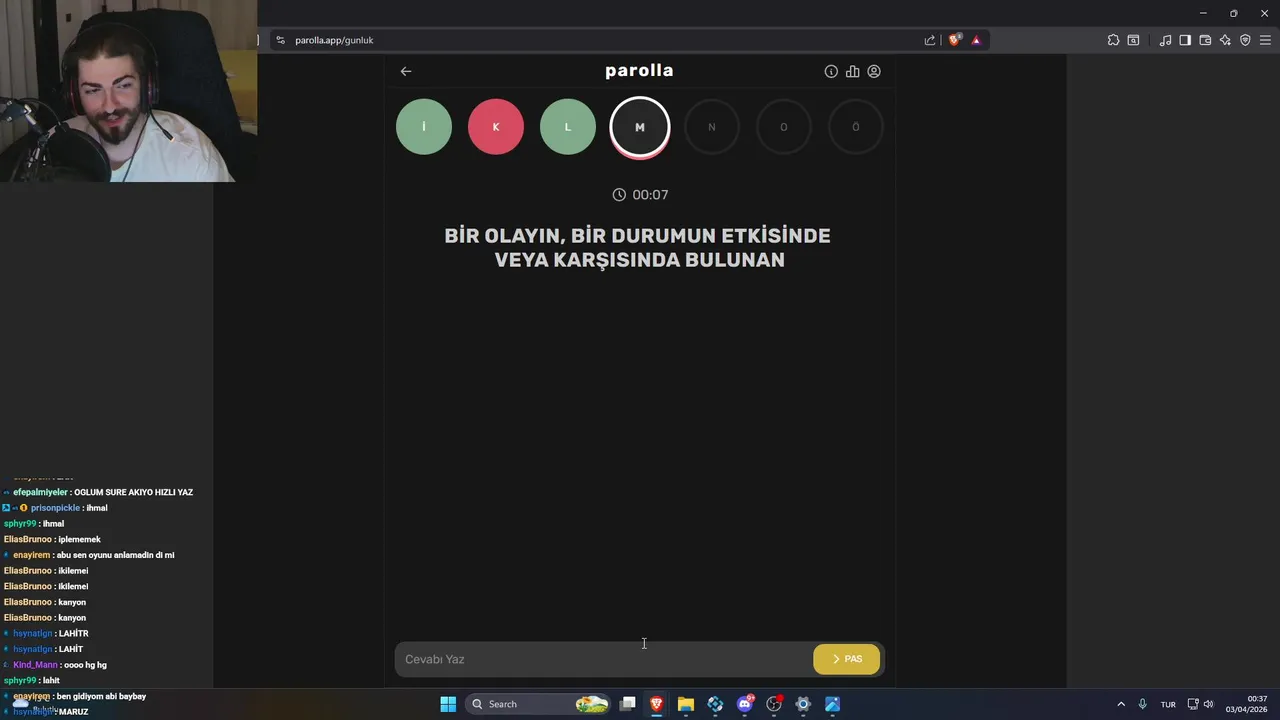
Task: Open the browser hamburger menu
Action: point(1265,40)
